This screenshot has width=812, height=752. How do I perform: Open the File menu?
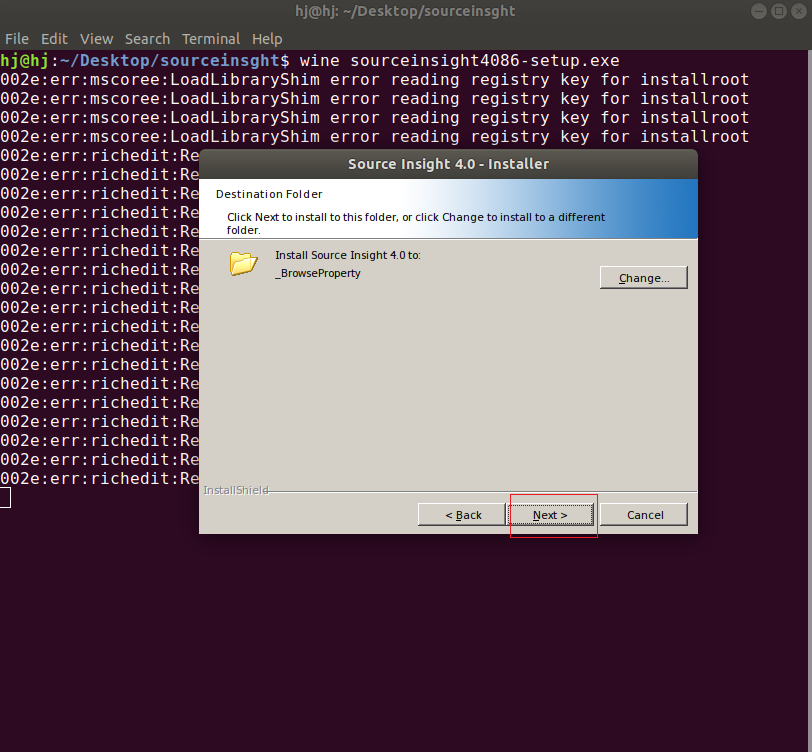pyautogui.click(x=17, y=39)
